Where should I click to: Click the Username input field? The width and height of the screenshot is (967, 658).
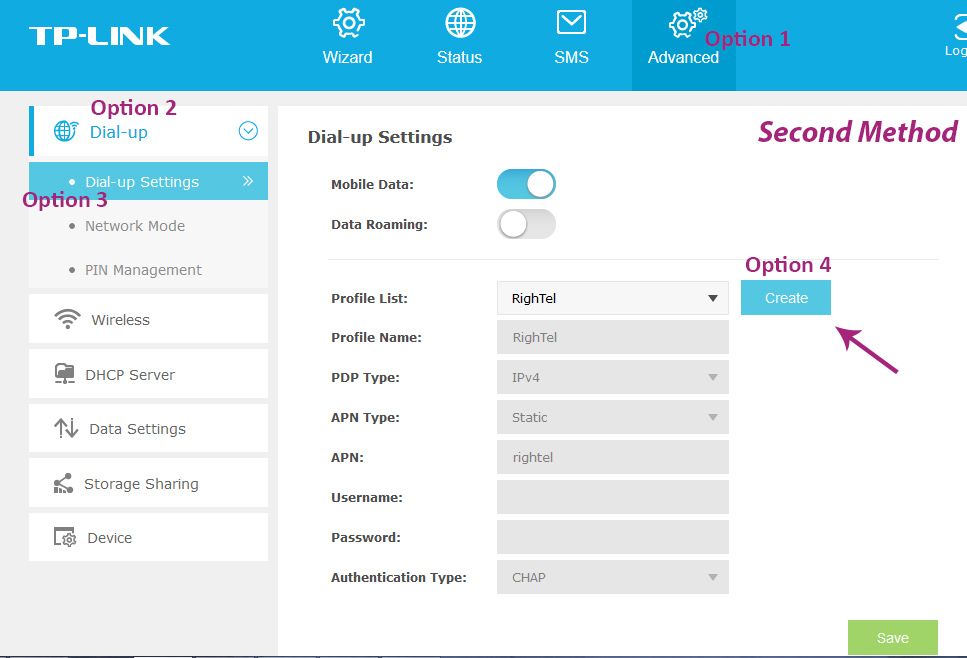(x=612, y=497)
